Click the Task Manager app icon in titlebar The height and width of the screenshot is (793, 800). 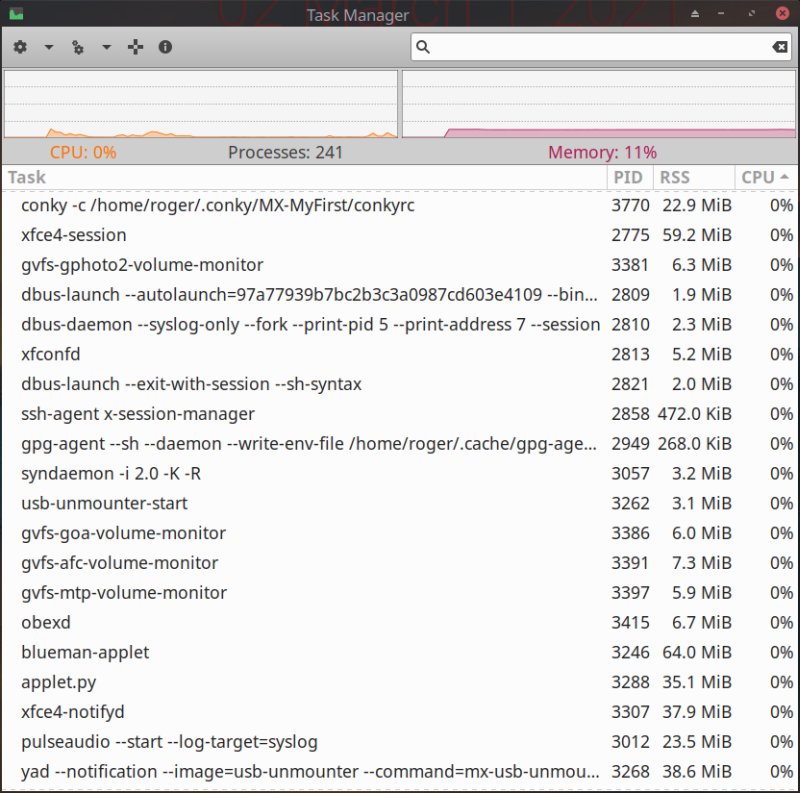tap(14, 14)
